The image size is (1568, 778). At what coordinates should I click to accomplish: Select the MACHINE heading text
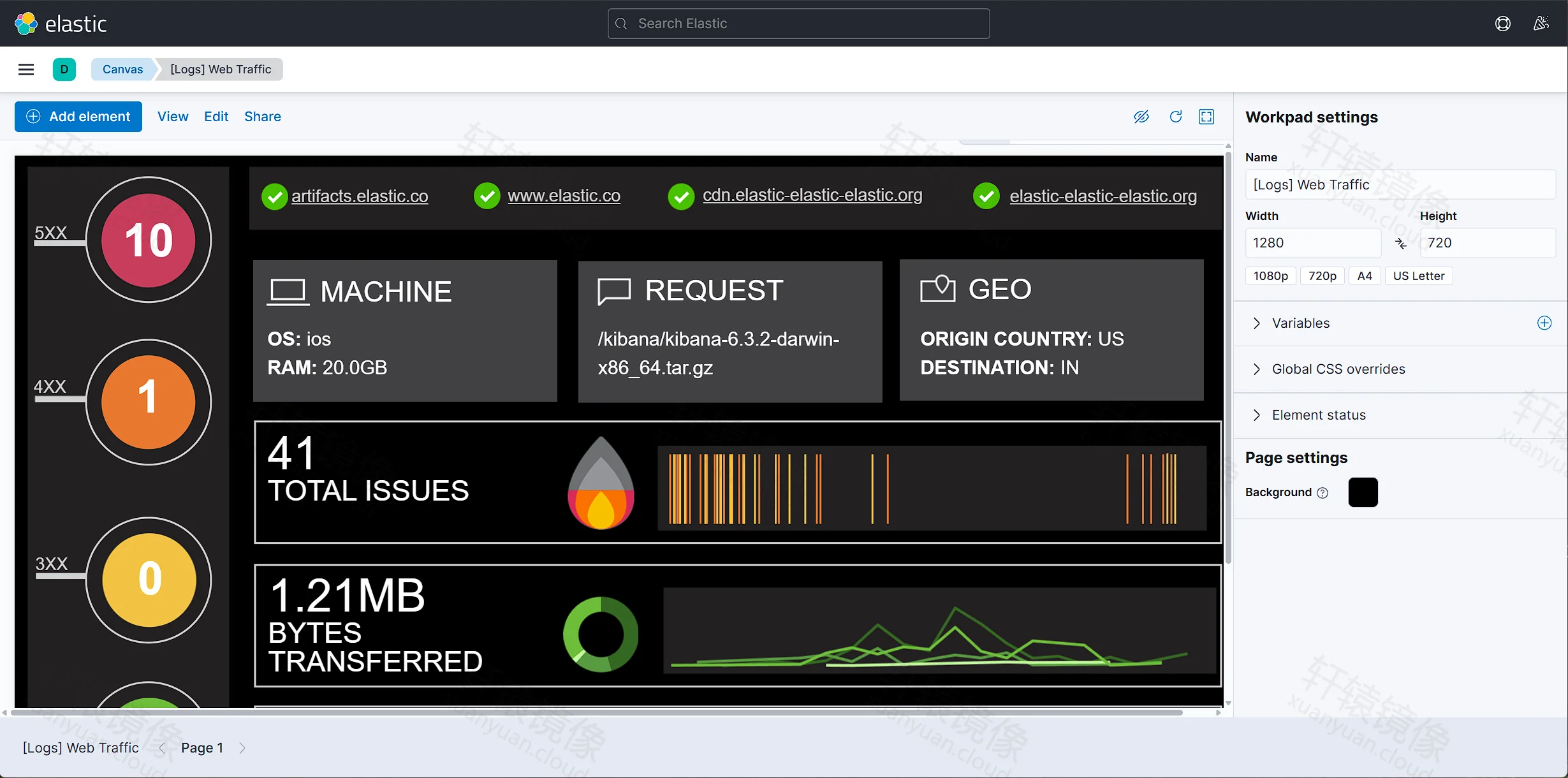coord(386,292)
